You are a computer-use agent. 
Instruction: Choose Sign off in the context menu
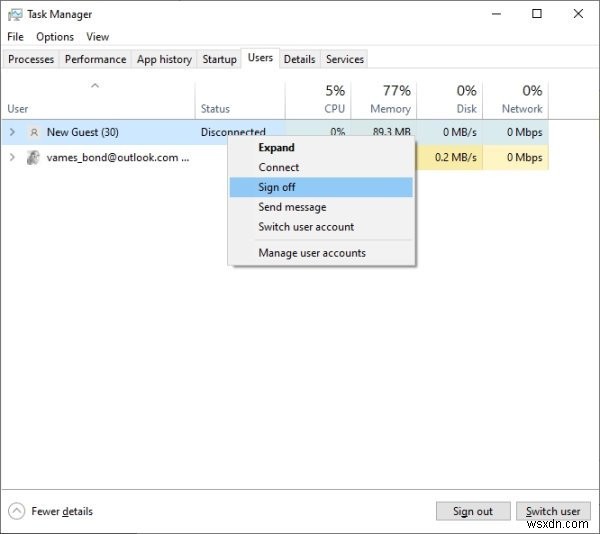321,187
